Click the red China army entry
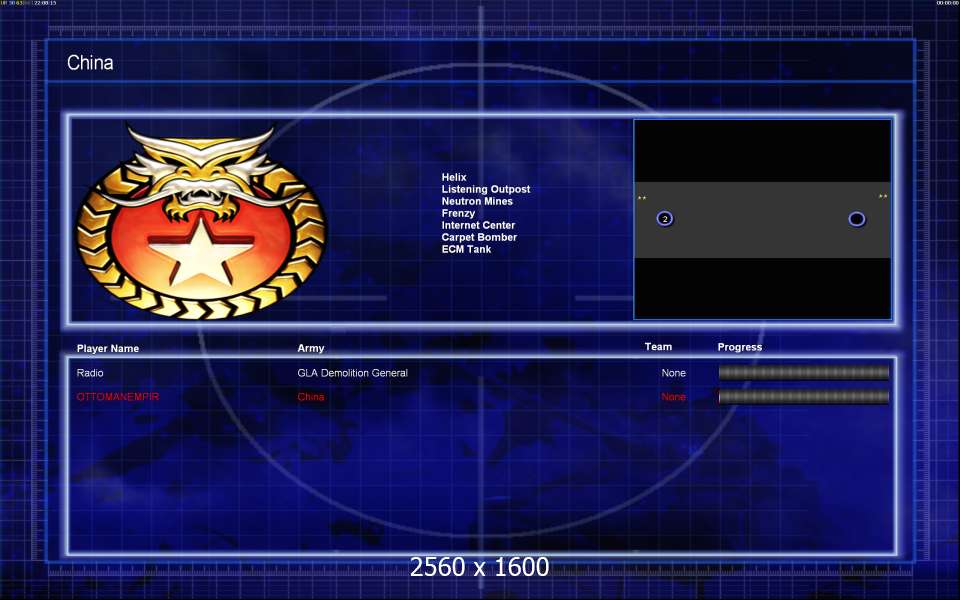The image size is (960, 600). click(x=311, y=397)
